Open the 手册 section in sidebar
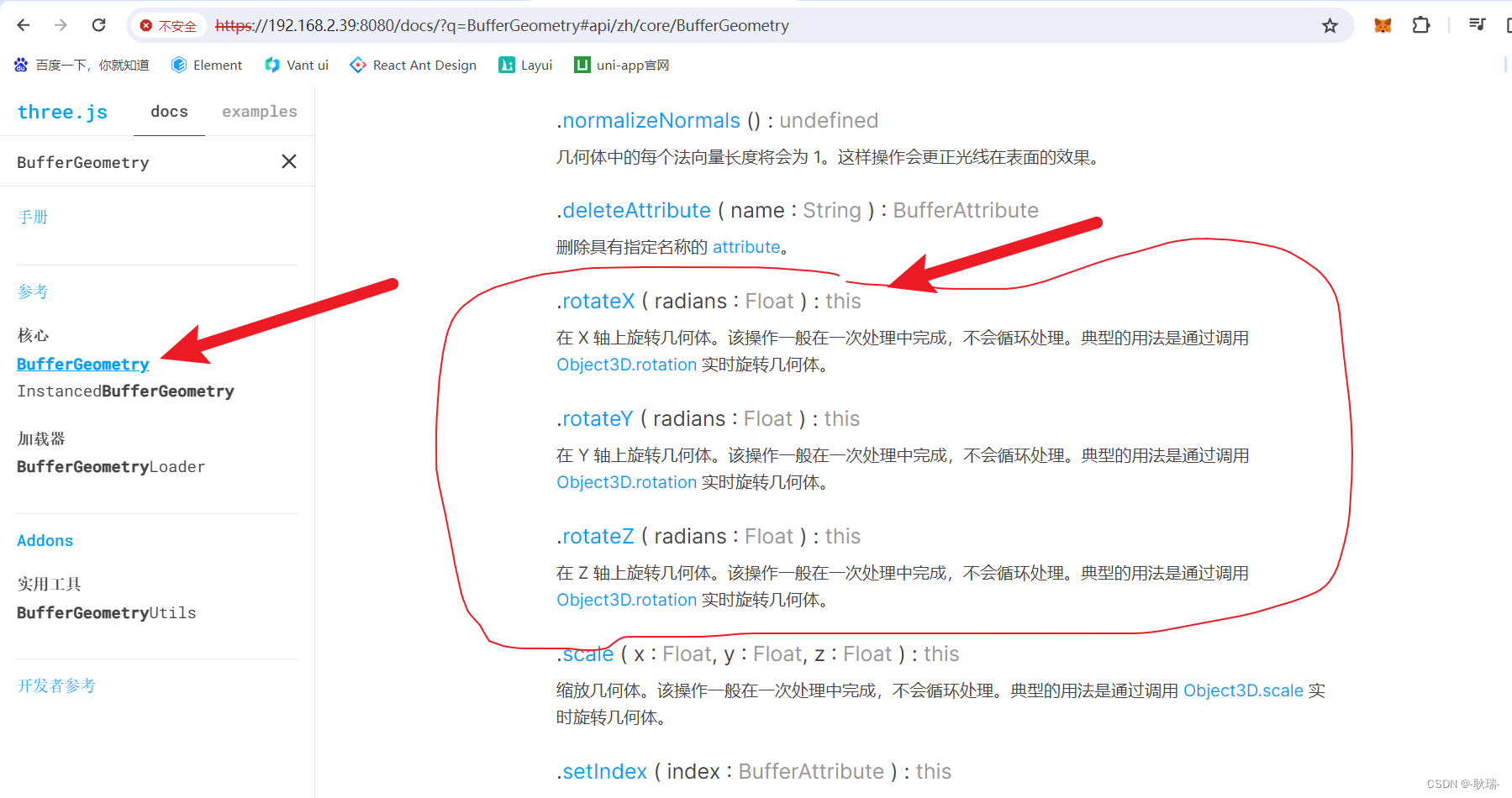 (33, 216)
